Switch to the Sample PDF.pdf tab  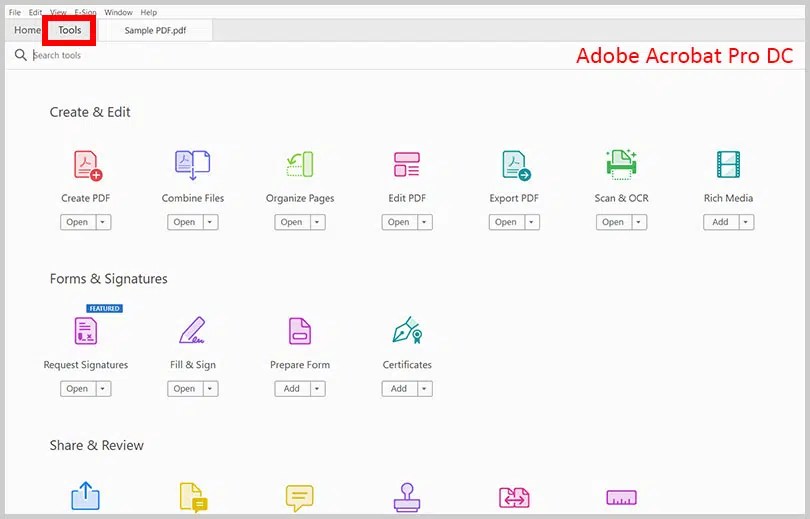pyautogui.click(x=155, y=30)
